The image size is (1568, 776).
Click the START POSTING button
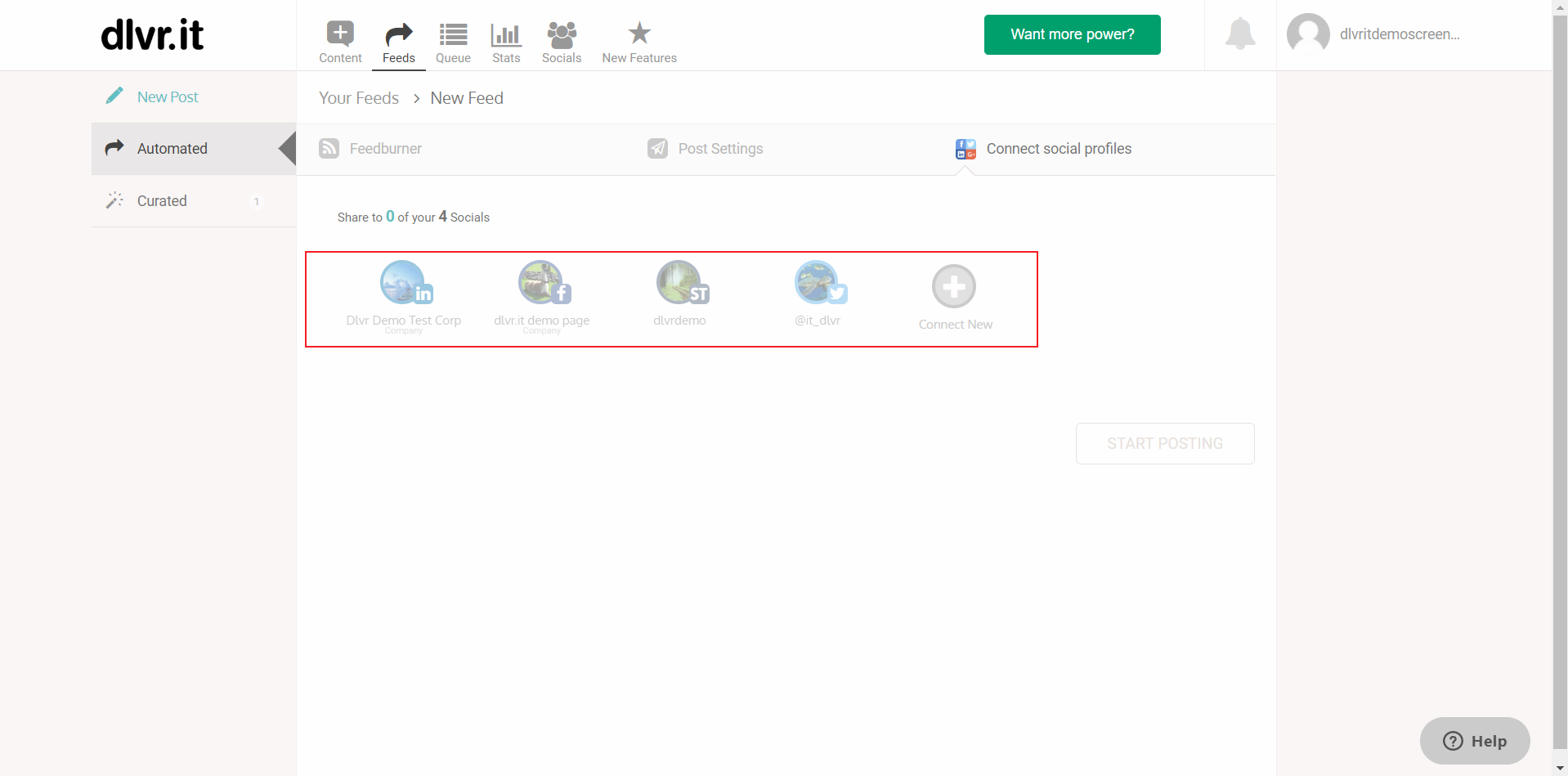pos(1165,443)
